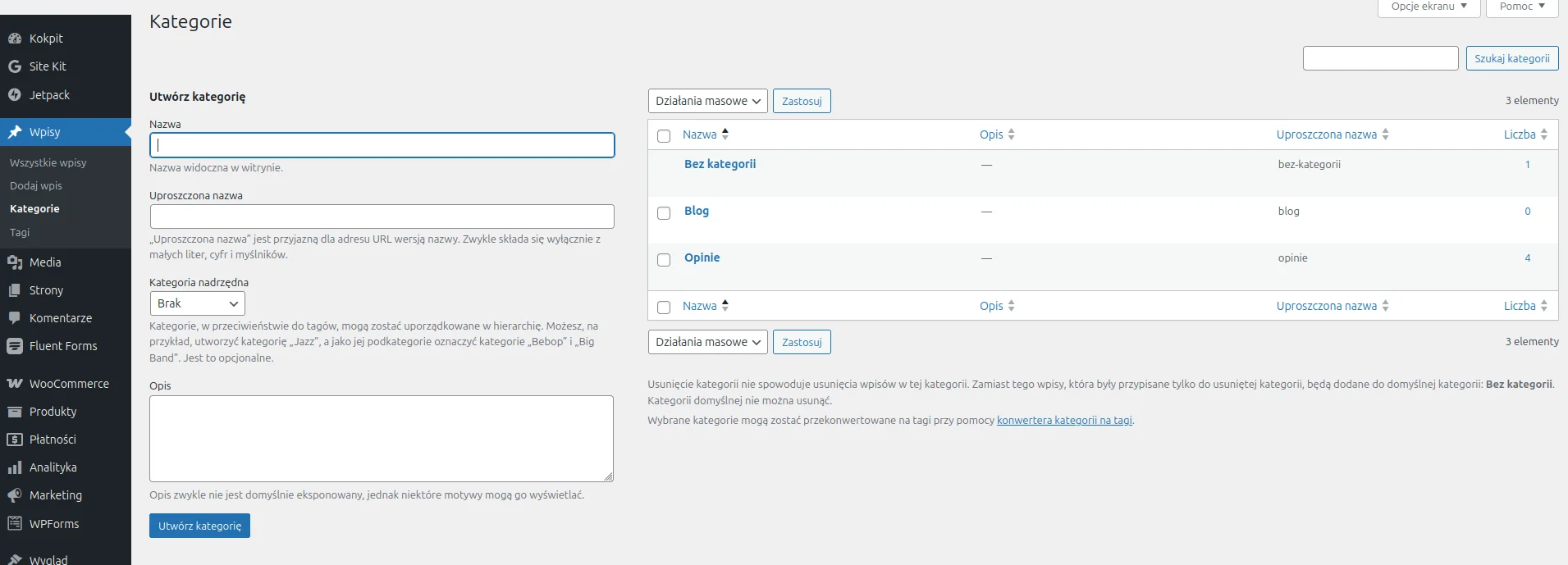The image size is (1568, 565).
Task: Click the Media icon in sidebar
Action: tap(15, 262)
